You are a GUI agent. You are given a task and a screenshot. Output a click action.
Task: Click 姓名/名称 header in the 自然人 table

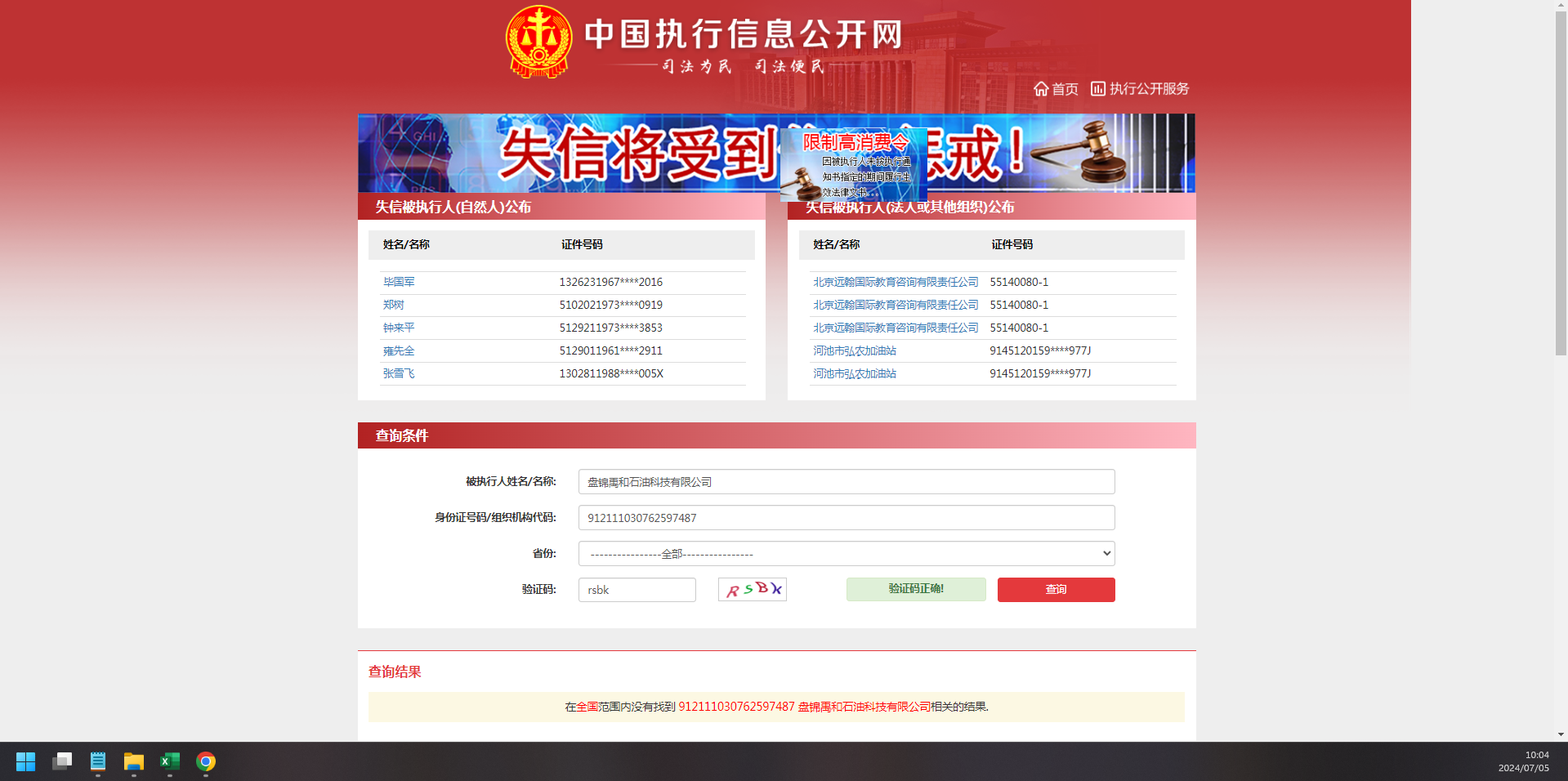click(x=406, y=244)
